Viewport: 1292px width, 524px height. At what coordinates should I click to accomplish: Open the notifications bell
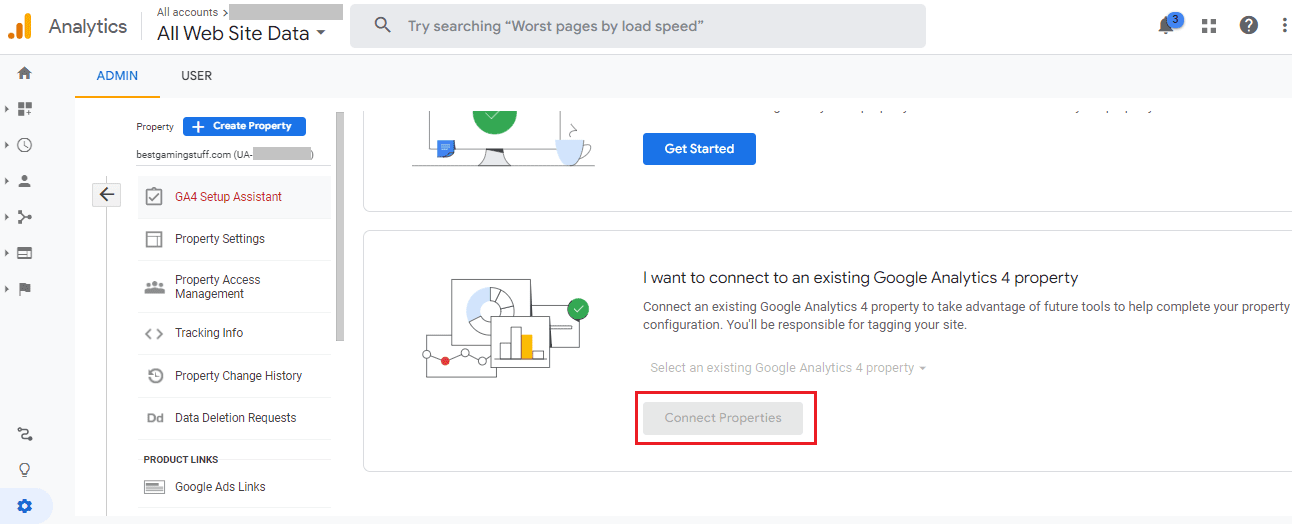(1166, 26)
